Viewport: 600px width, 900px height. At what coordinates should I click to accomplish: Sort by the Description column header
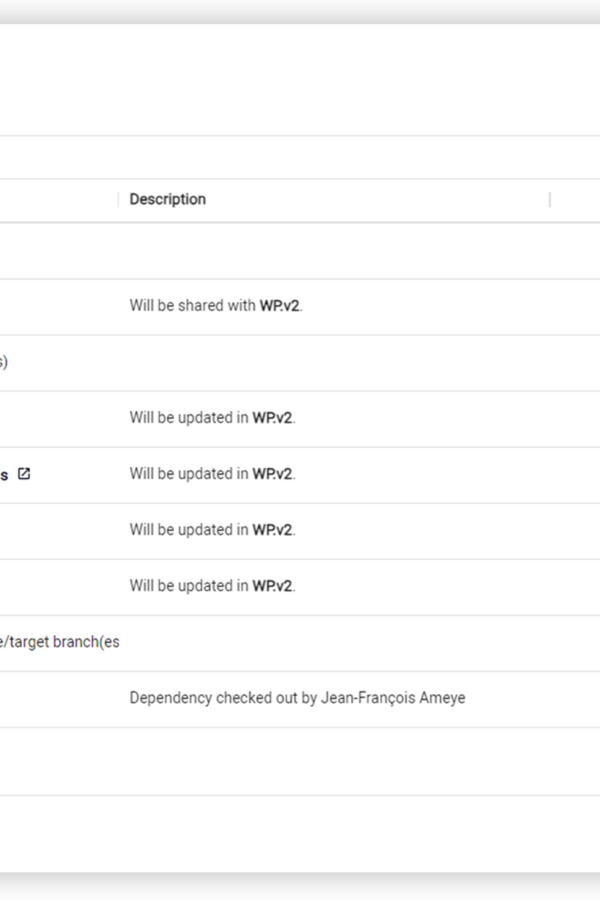(x=168, y=199)
